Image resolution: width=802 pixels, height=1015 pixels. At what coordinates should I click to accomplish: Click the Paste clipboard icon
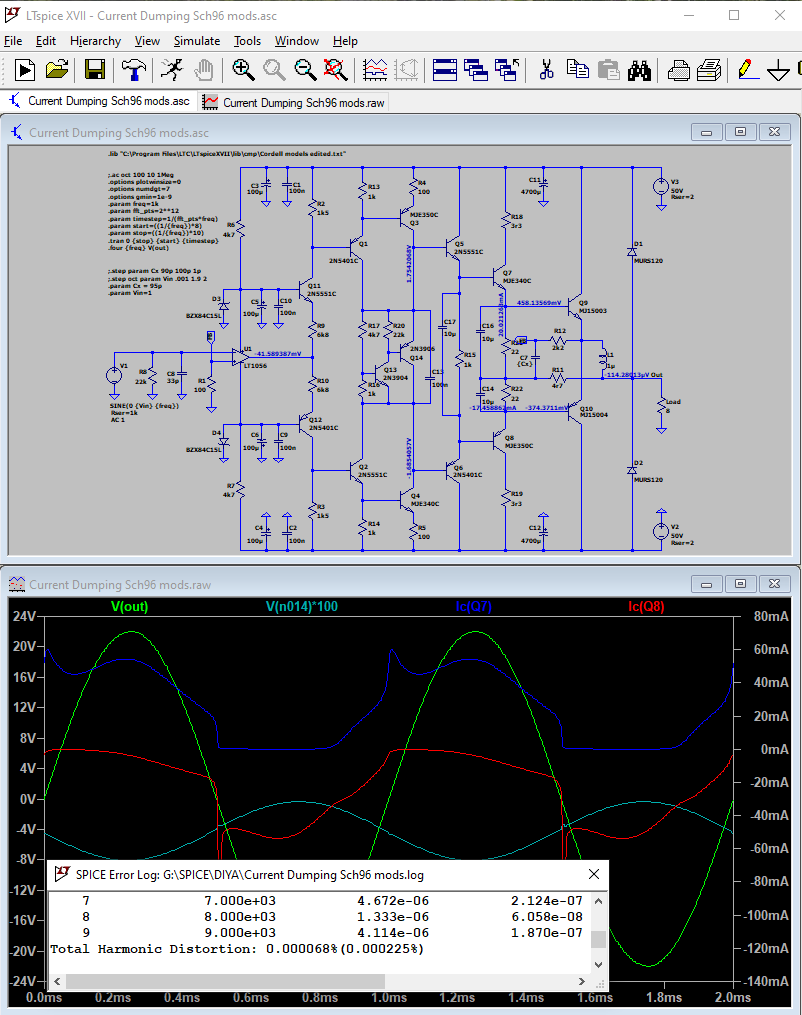608,70
